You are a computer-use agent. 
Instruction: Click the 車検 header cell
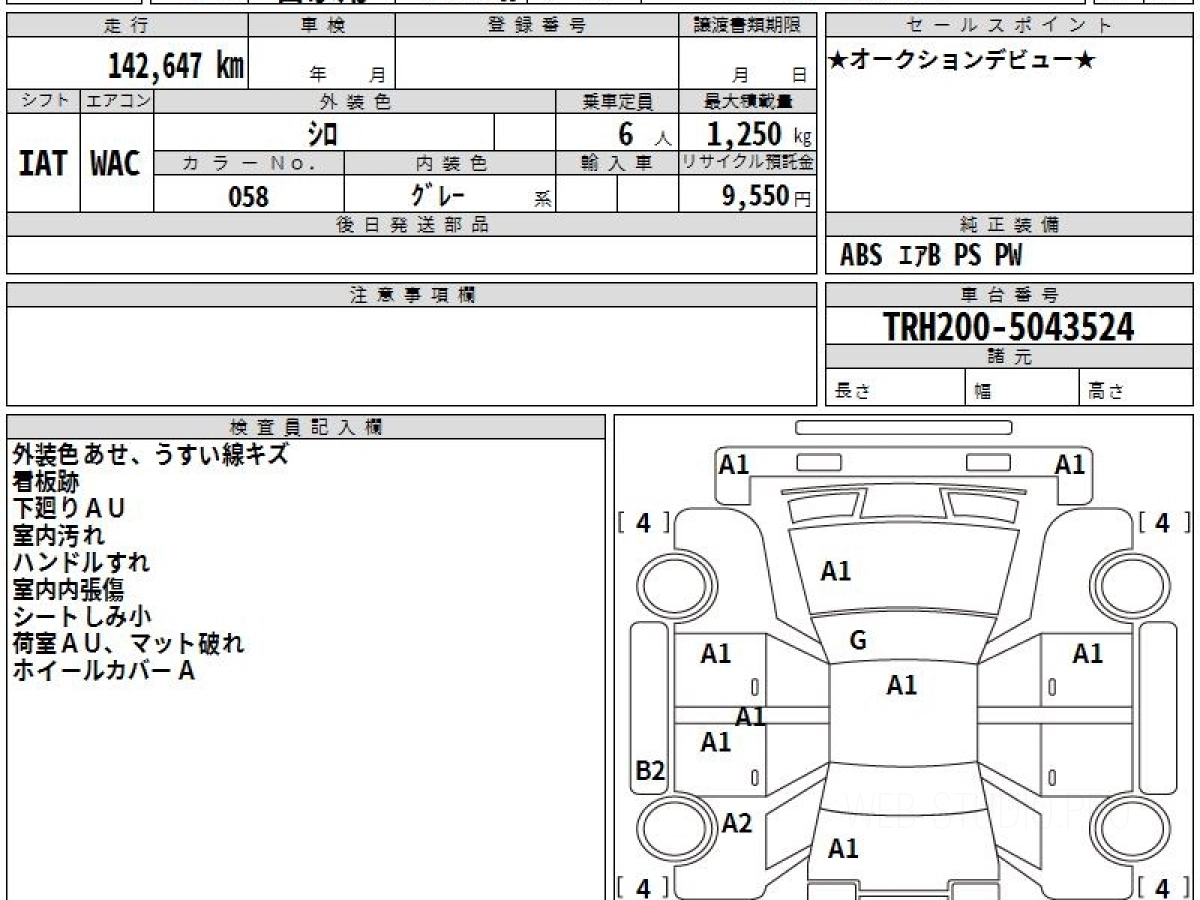[322, 26]
